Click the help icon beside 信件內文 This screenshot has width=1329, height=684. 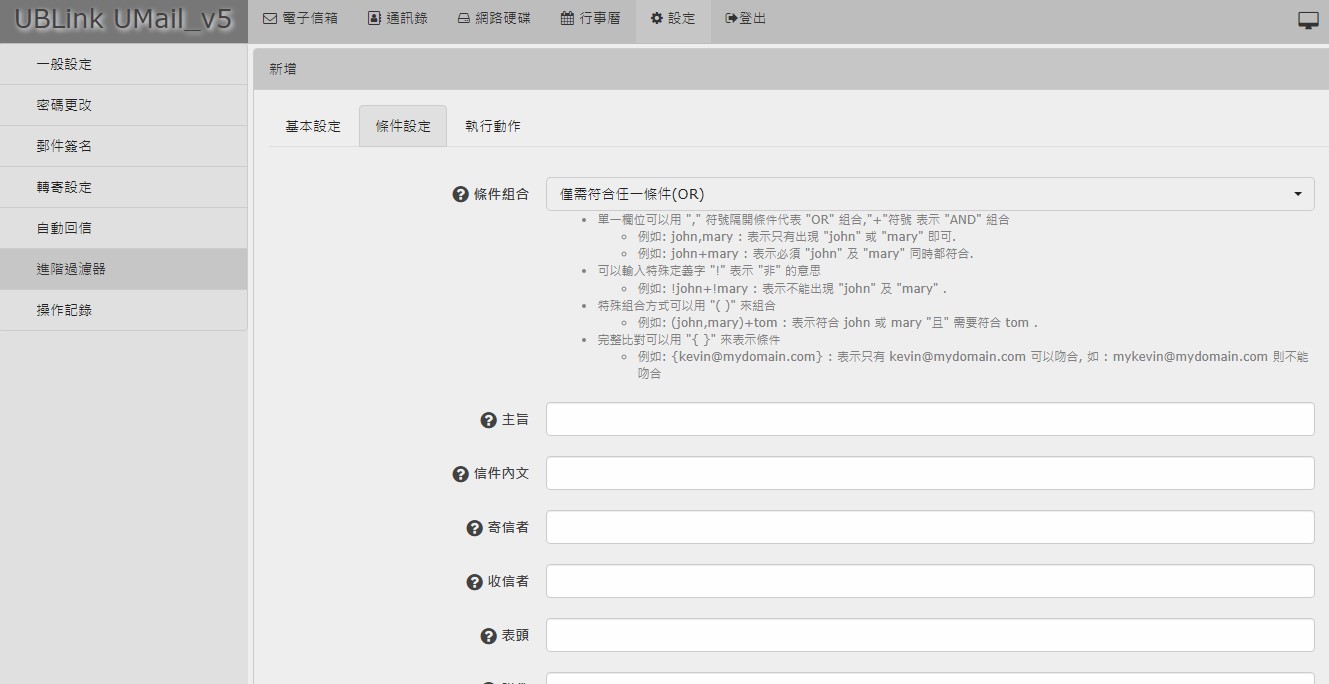[461, 474]
